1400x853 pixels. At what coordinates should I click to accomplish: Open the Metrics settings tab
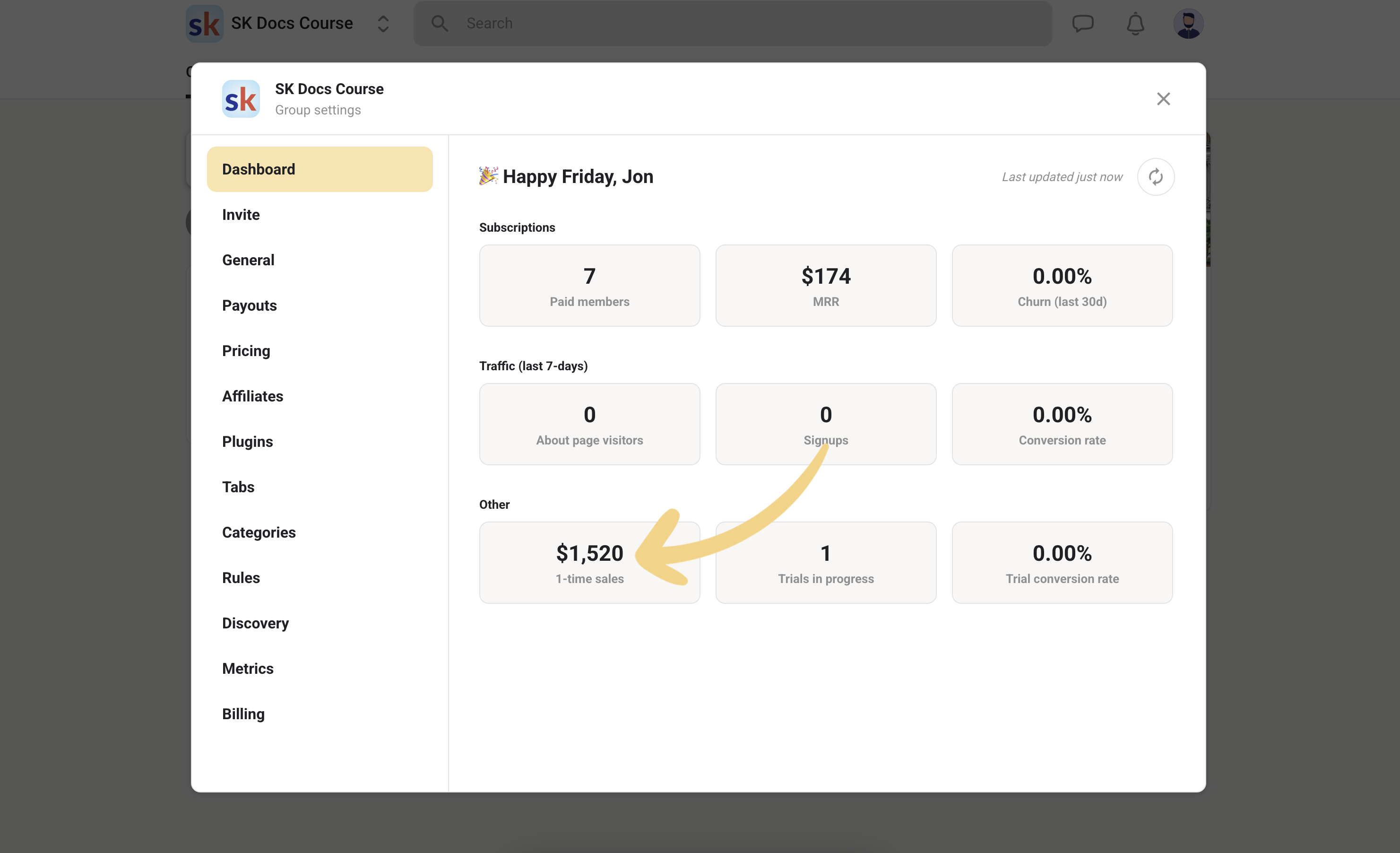click(x=320, y=669)
